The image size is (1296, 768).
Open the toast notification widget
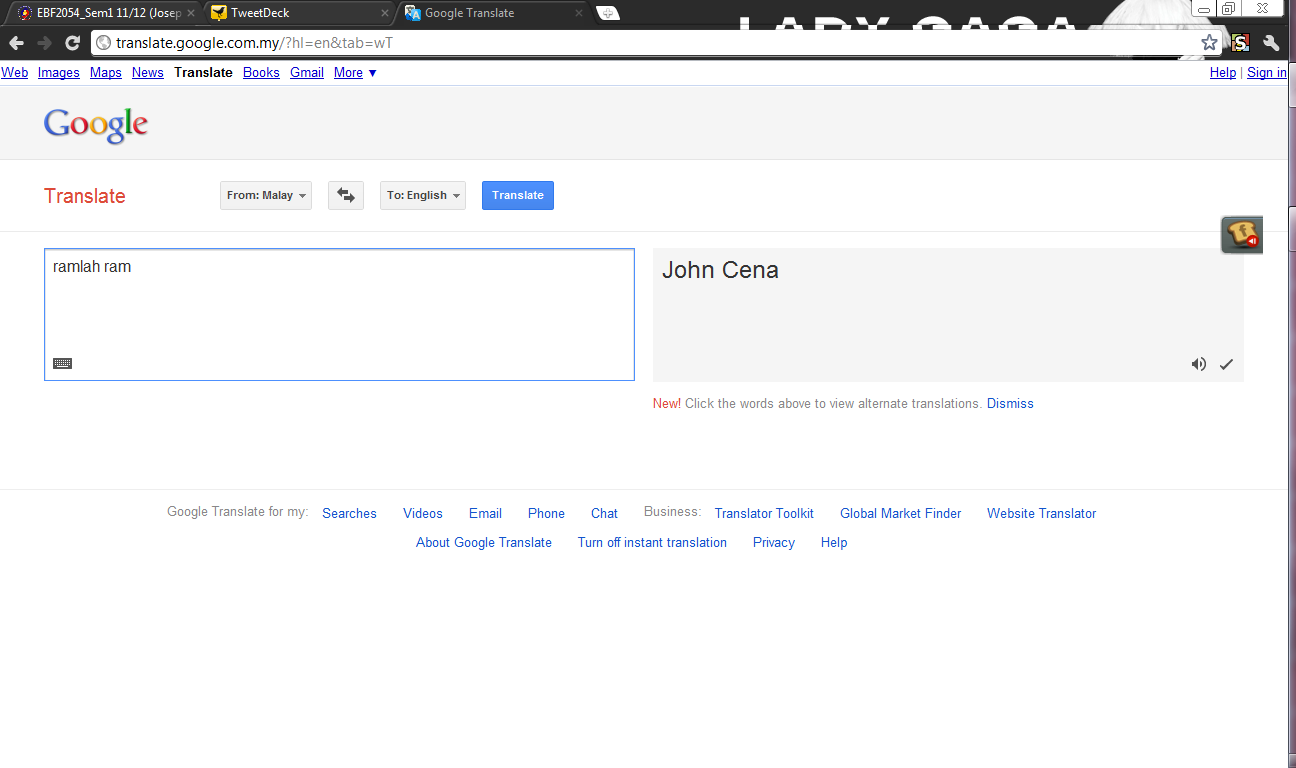tap(1242, 235)
